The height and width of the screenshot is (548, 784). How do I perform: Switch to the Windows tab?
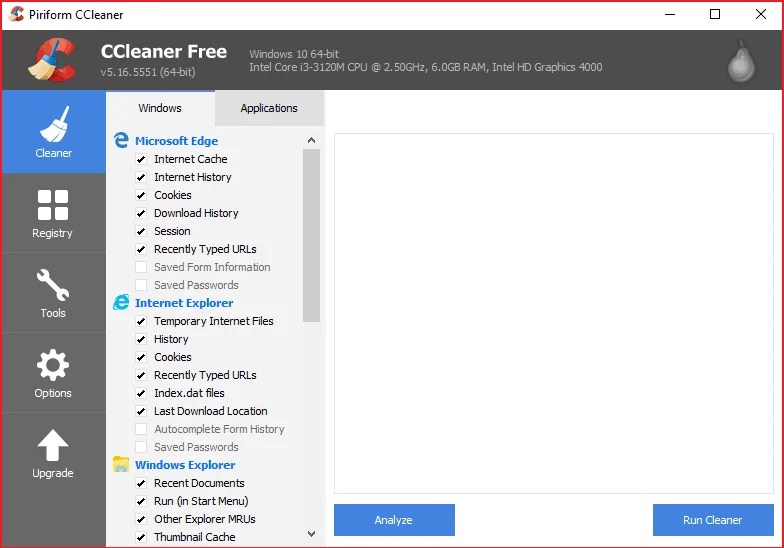pyautogui.click(x=160, y=108)
